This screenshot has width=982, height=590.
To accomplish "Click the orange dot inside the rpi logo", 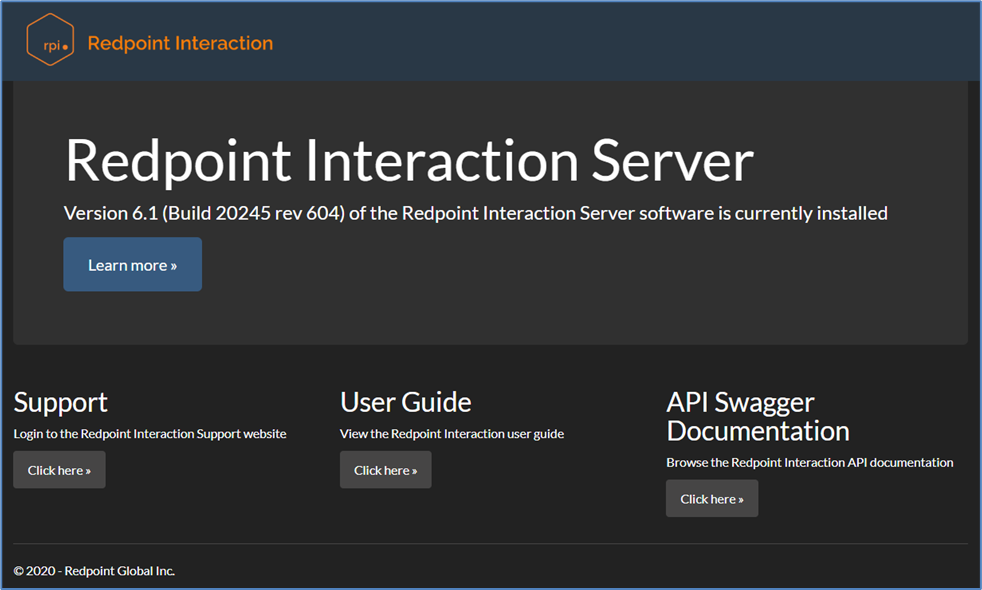I will pyautogui.click(x=65, y=46).
